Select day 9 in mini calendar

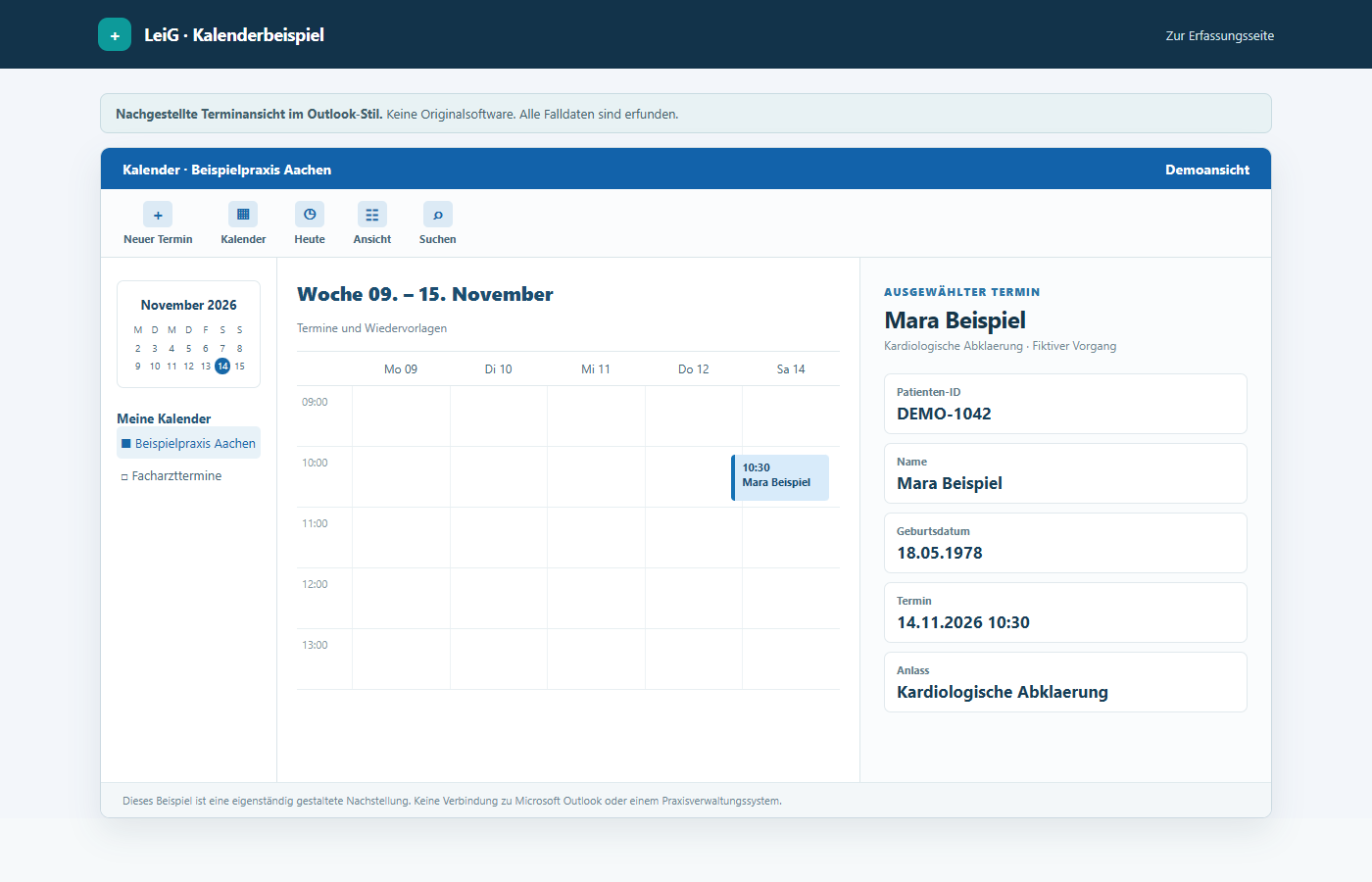pyautogui.click(x=137, y=367)
